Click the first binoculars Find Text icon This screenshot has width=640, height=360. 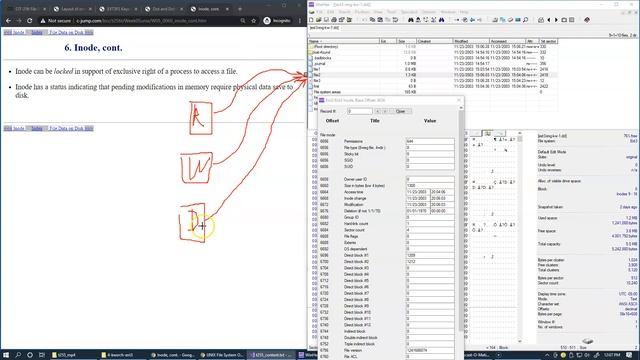[411, 20]
